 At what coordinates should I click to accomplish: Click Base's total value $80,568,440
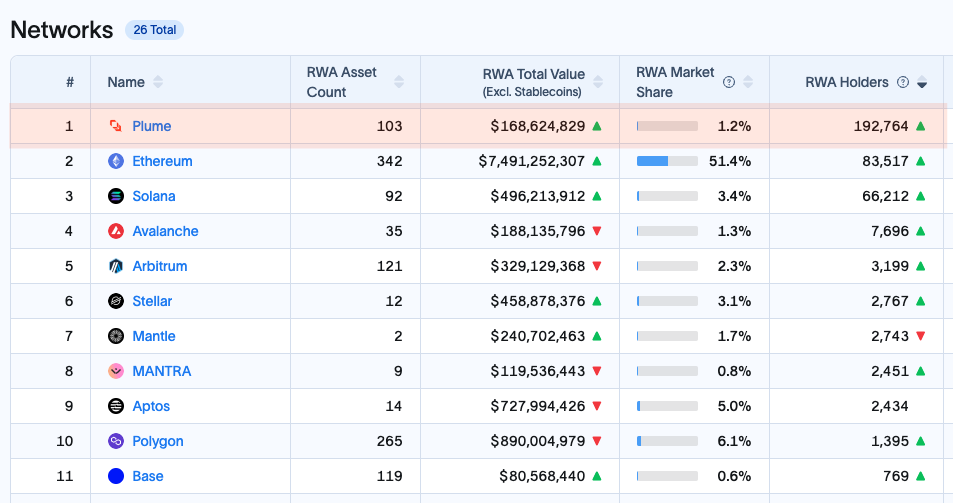(542, 476)
